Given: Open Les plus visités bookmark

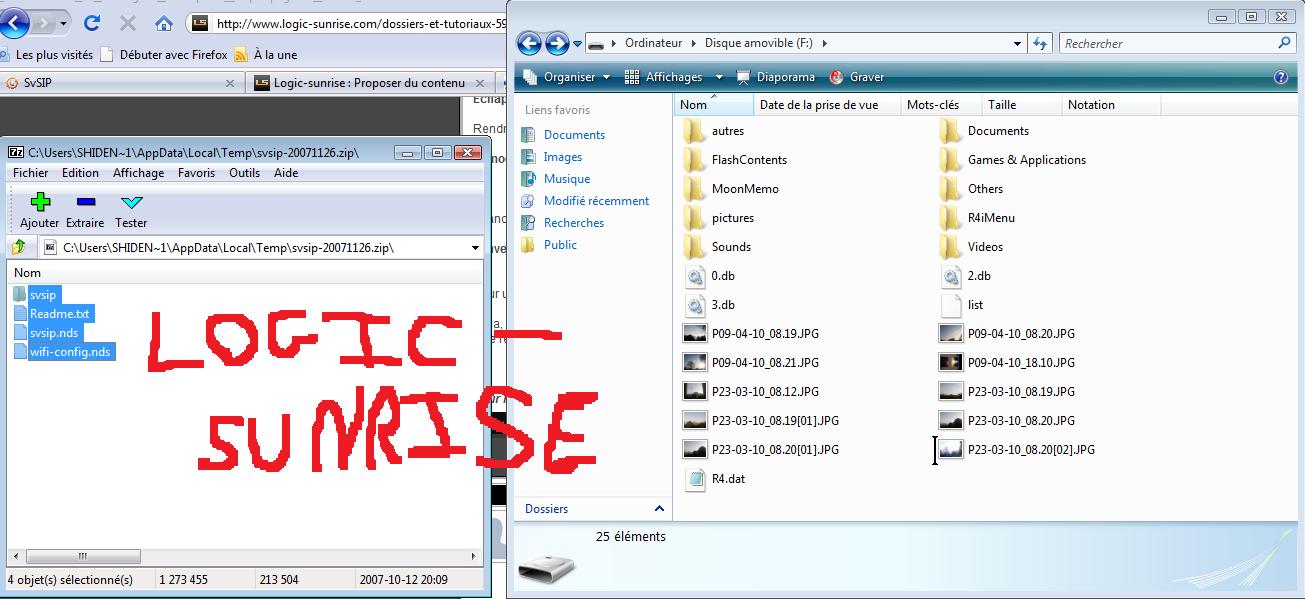Looking at the screenshot, I should [47, 55].
